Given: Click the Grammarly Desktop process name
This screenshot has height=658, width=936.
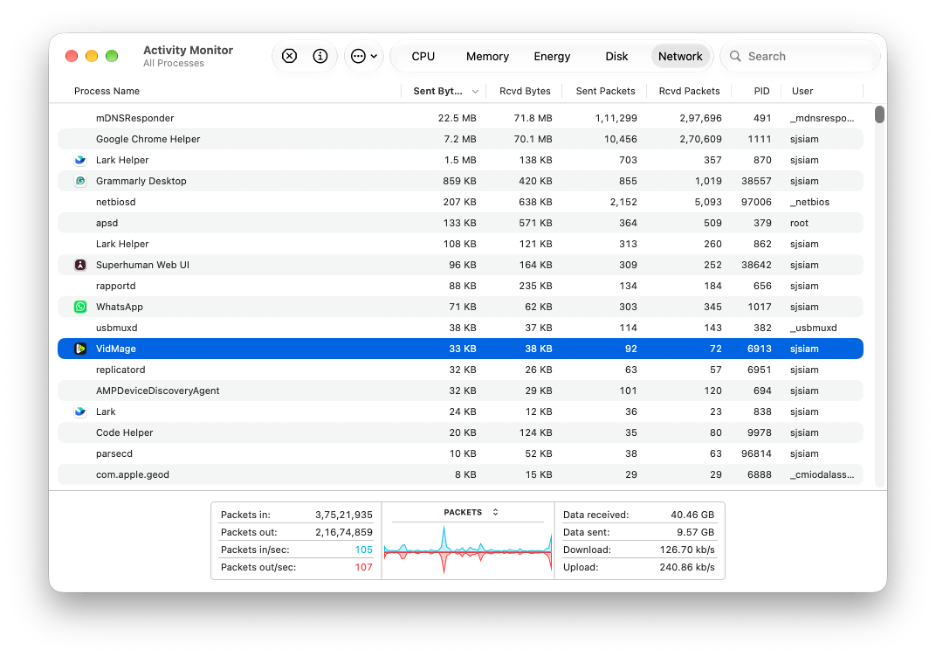Looking at the screenshot, I should [141, 181].
